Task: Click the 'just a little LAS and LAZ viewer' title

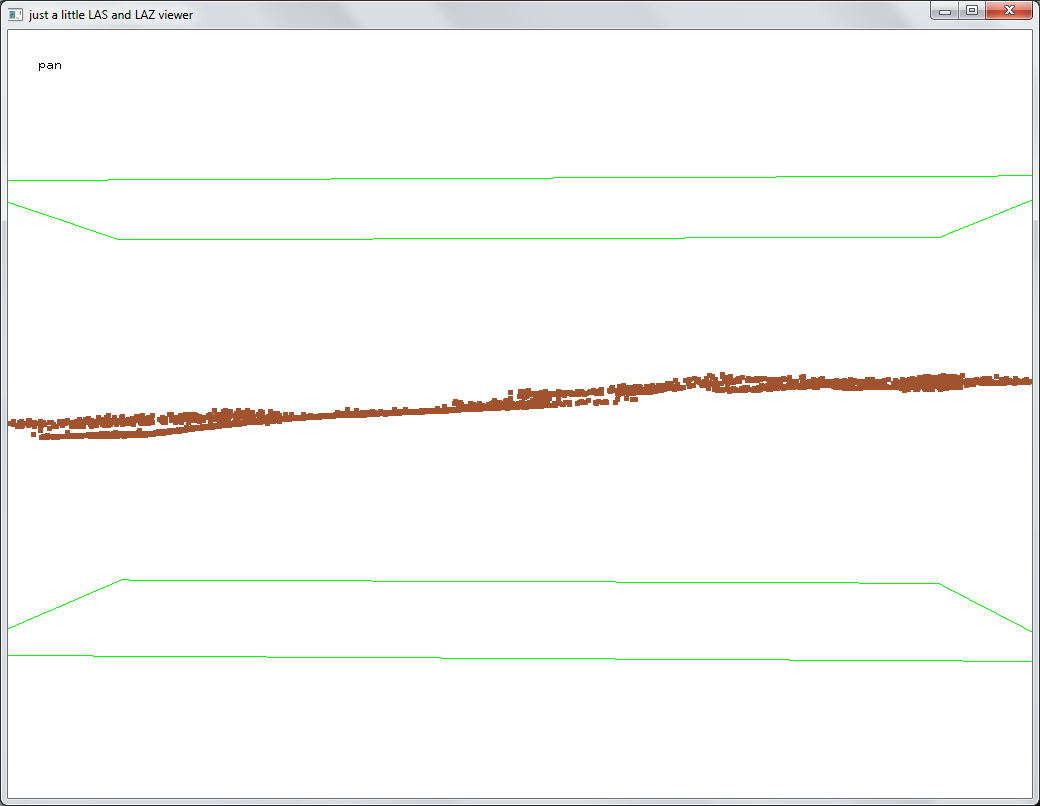Action: click(111, 14)
